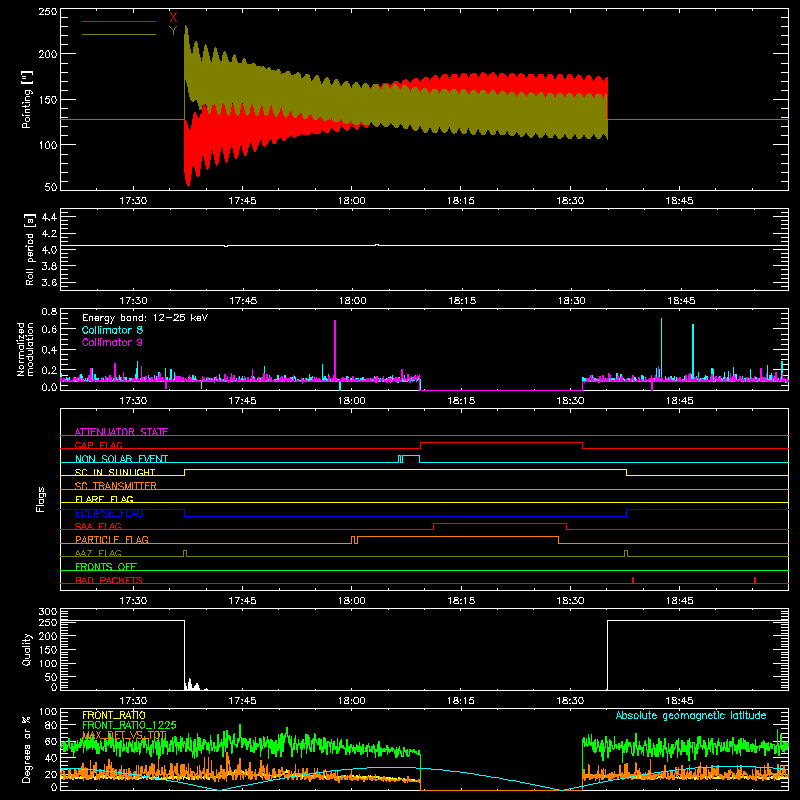Select the olive flag label above FRONTS_OFF
The image size is (800, 800).
[x=98, y=553]
